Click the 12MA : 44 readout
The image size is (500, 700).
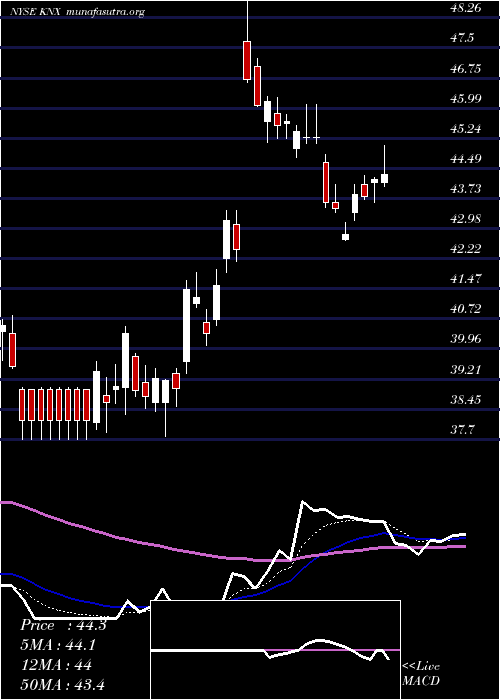point(56,665)
